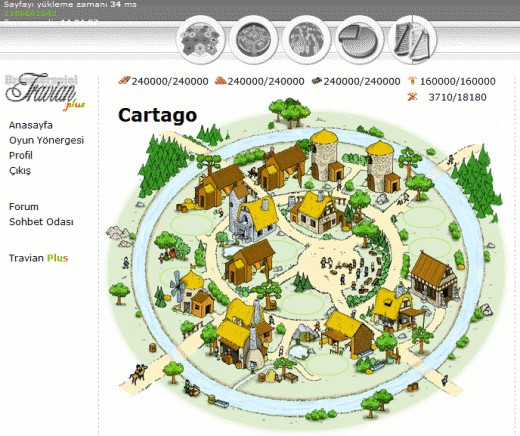Screen dimensions: 520x436
Task: Click the lumber resource icon
Action: click(124, 80)
